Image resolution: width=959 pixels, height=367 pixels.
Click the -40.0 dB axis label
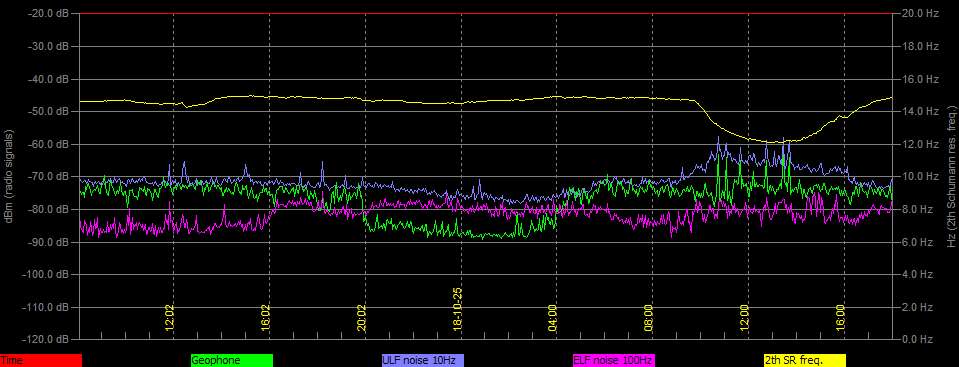[x=49, y=79]
